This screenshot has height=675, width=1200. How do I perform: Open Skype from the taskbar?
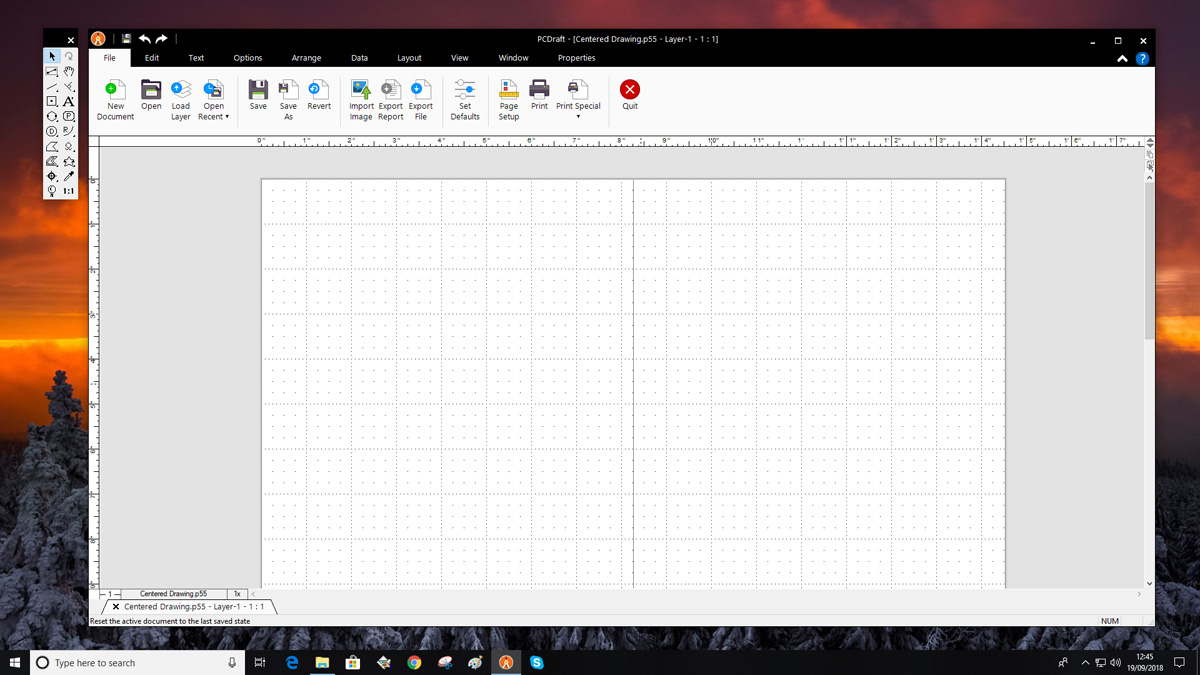[536, 661]
